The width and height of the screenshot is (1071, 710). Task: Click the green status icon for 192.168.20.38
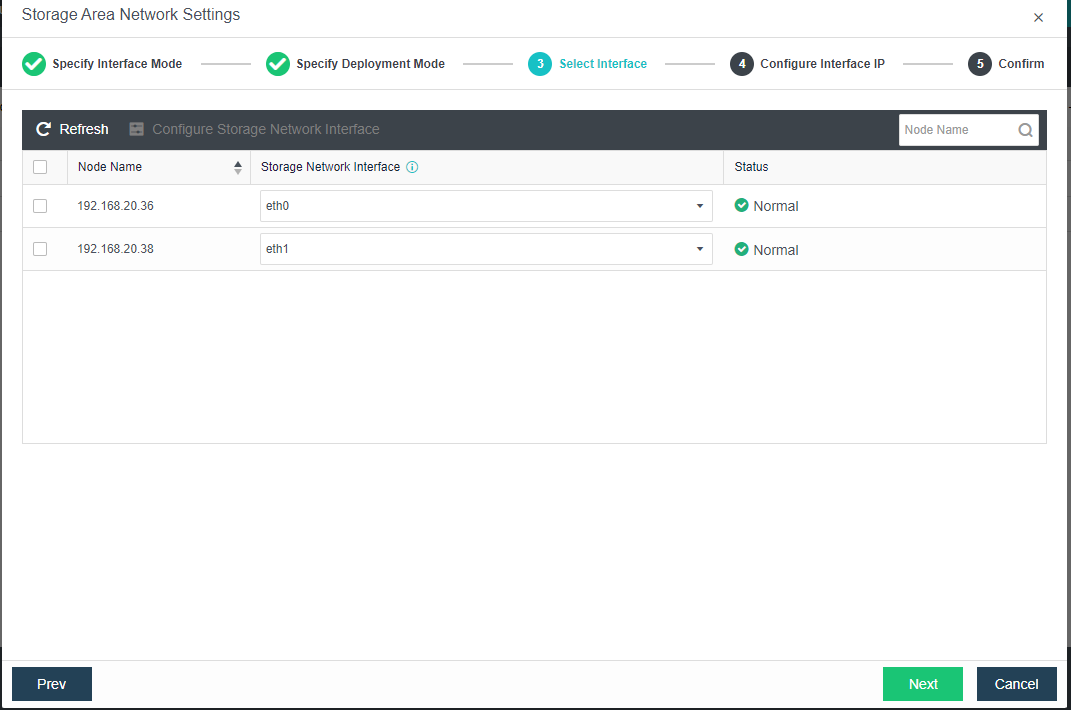click(x=741, y=249)
